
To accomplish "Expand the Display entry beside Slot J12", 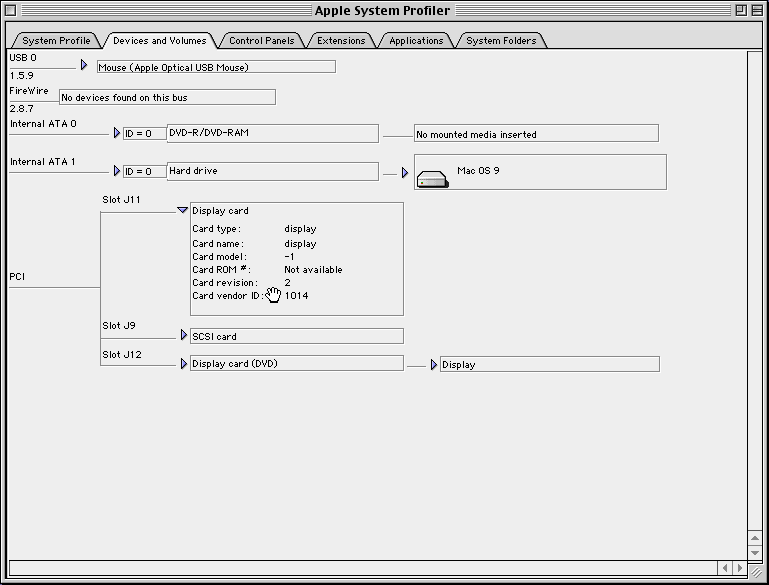I will tap(434, 365).
